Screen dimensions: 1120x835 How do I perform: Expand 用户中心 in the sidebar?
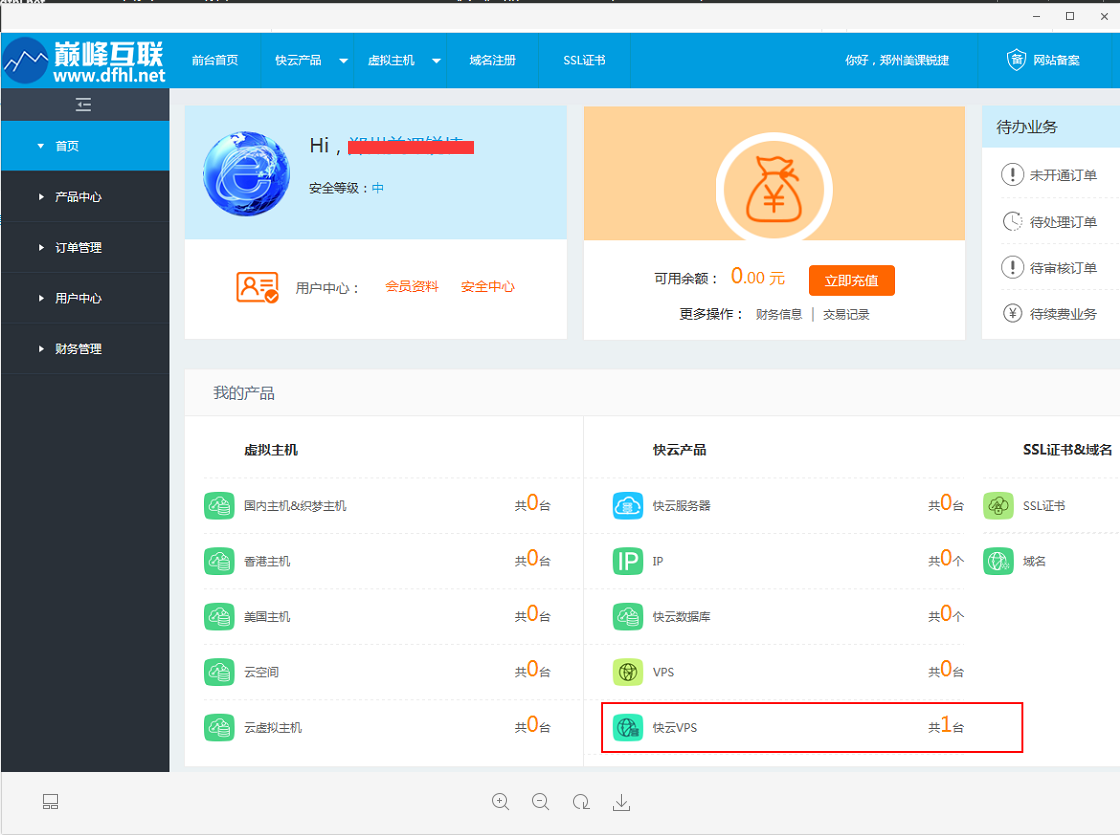click(x=85, y=298)
